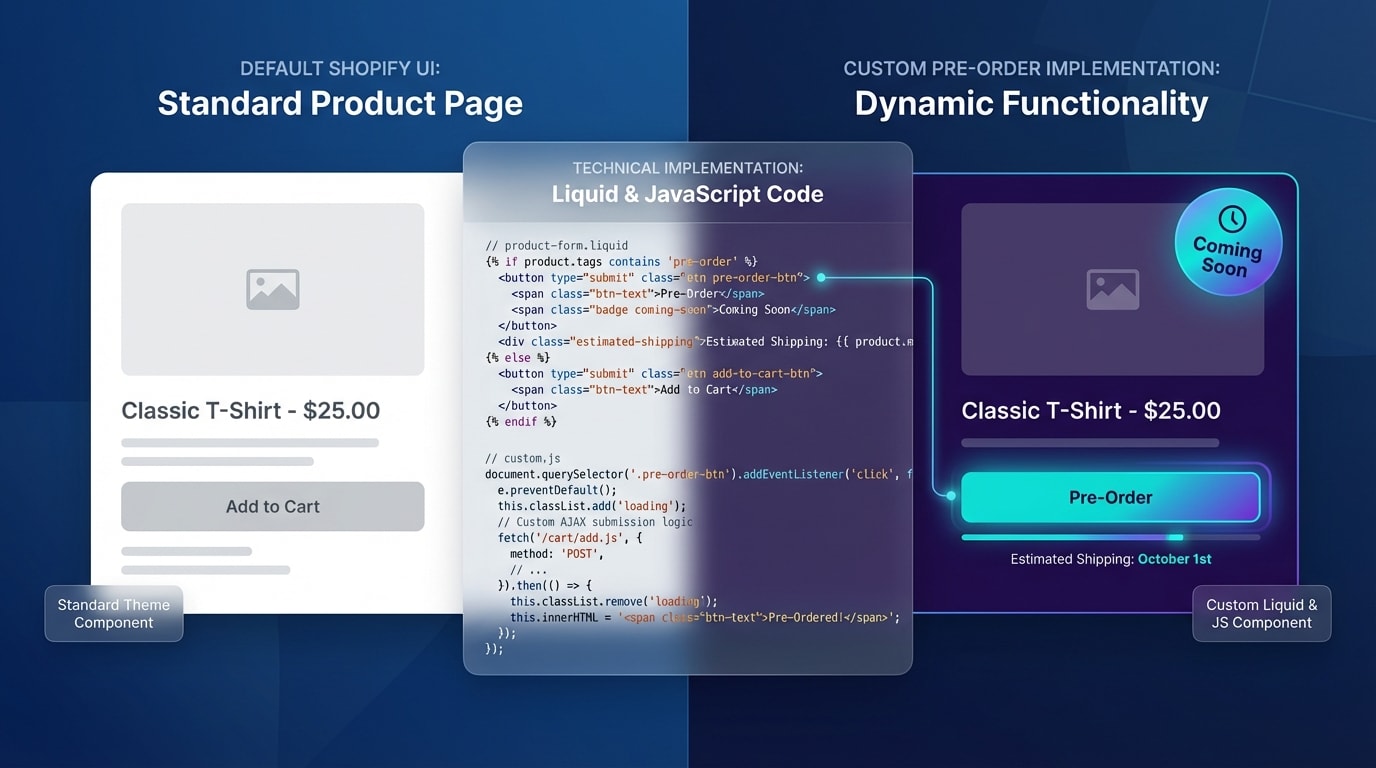Select the Classic T-Shirt - $25.00 title on the left card
1376x768 pixels.
click(250, 410)
